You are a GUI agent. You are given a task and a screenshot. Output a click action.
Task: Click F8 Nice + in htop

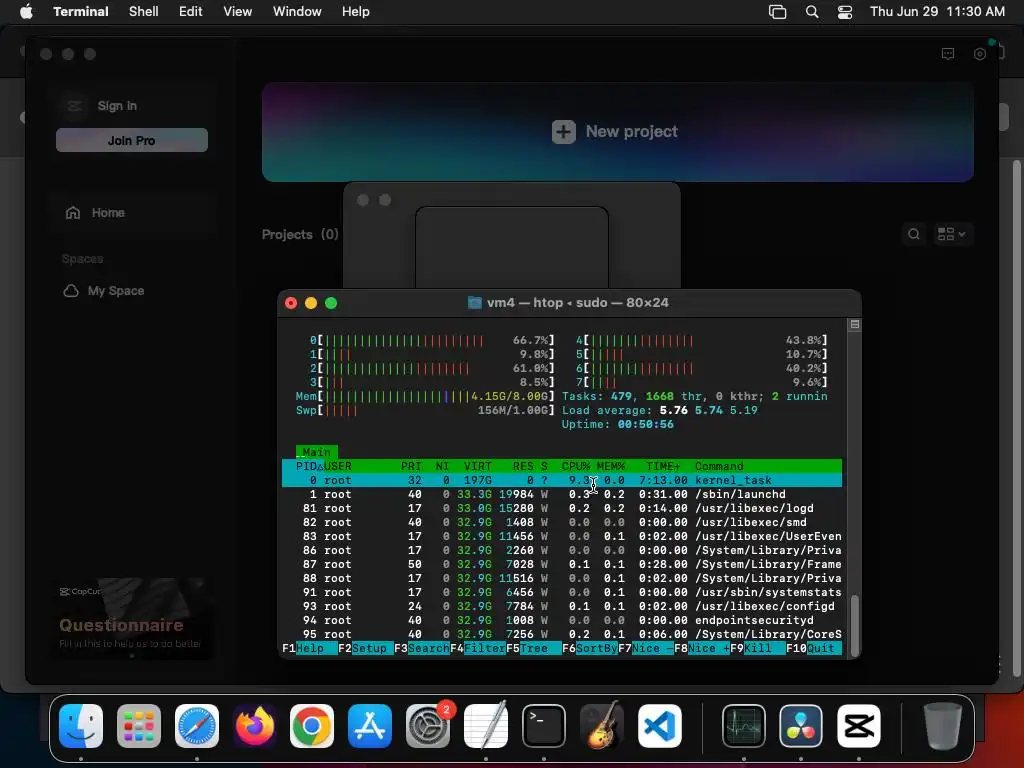702,648
